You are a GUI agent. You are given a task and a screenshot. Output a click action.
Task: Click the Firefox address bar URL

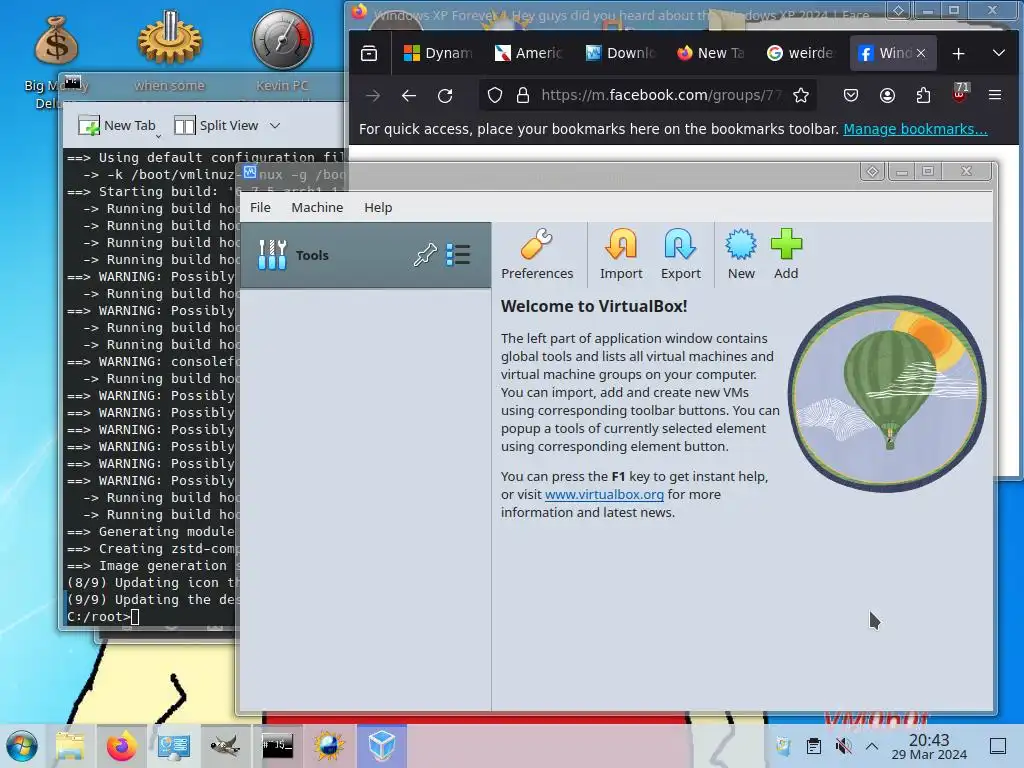tap(661, 95)
